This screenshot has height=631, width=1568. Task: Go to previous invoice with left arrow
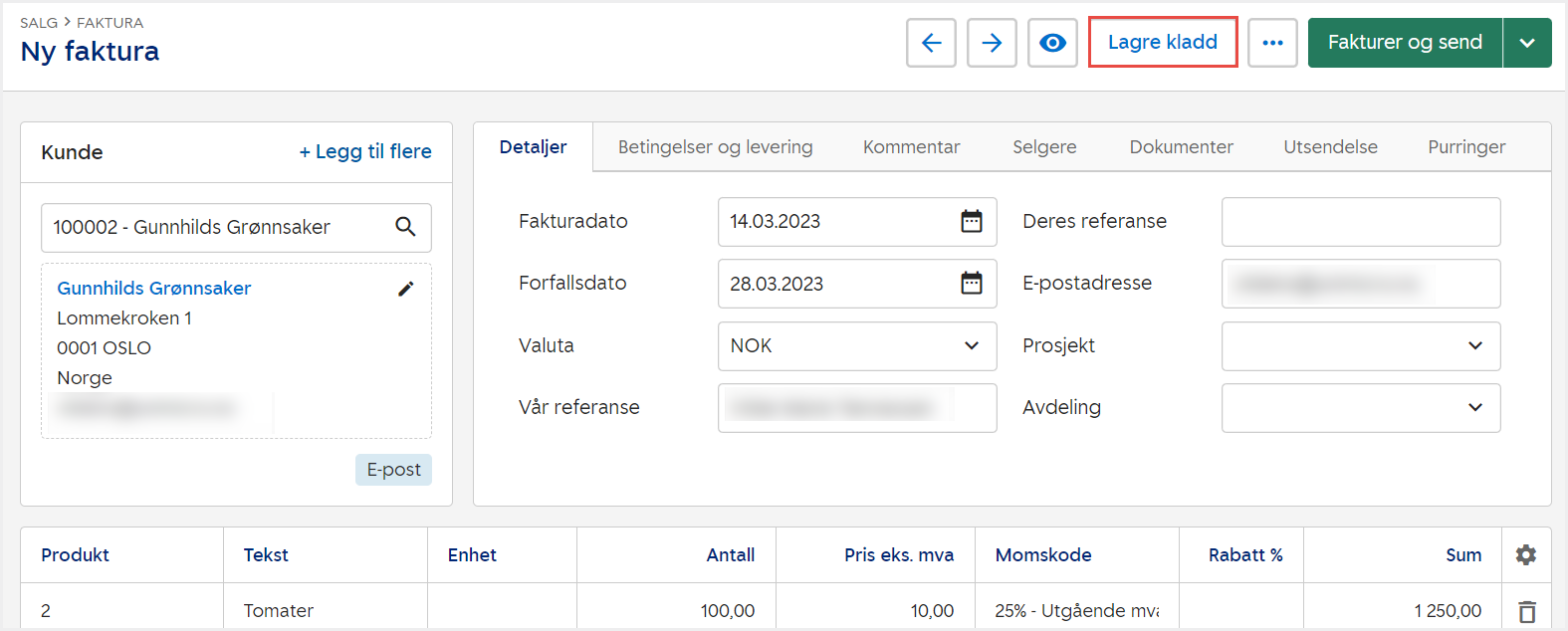pyautogui.click(x=931, y=43)
